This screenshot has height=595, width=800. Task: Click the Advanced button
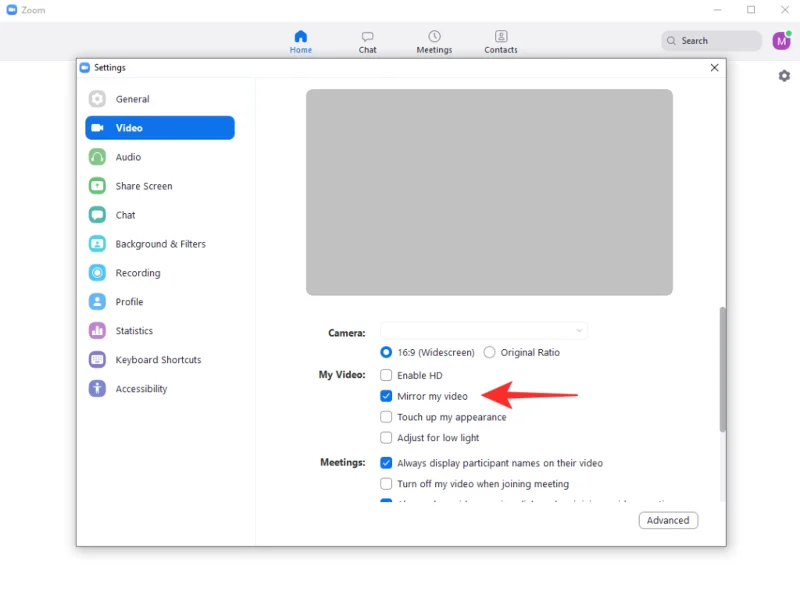click(x=668, y=520)
